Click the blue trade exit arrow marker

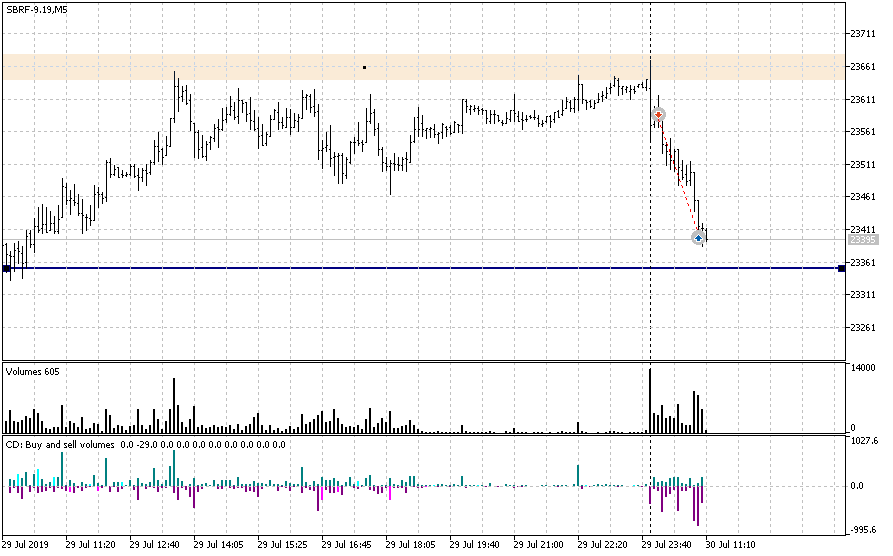(x=698, y=238)
